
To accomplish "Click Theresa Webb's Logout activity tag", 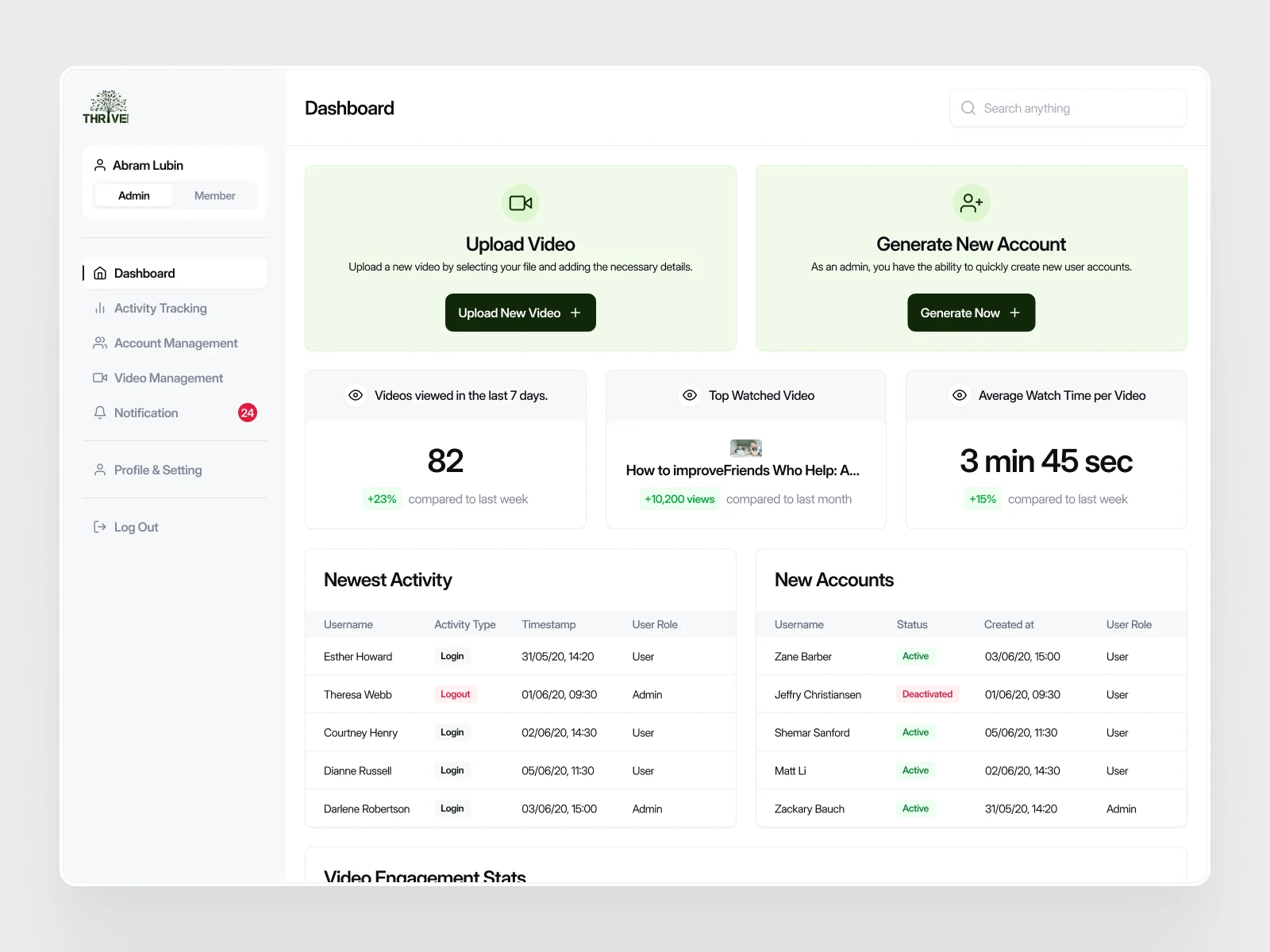I will [x=456, y=694].
